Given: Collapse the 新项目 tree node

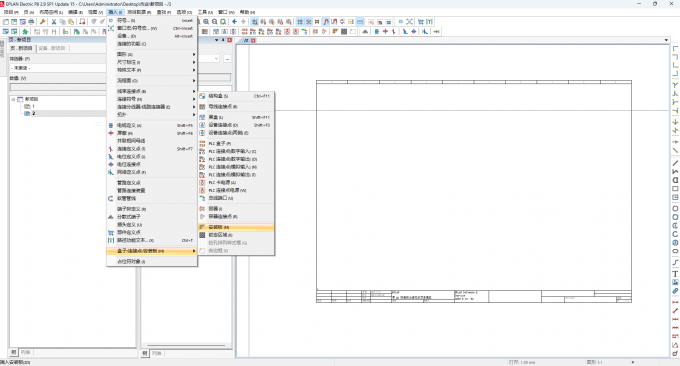Looking at the screenshot, I should (13, 99).
